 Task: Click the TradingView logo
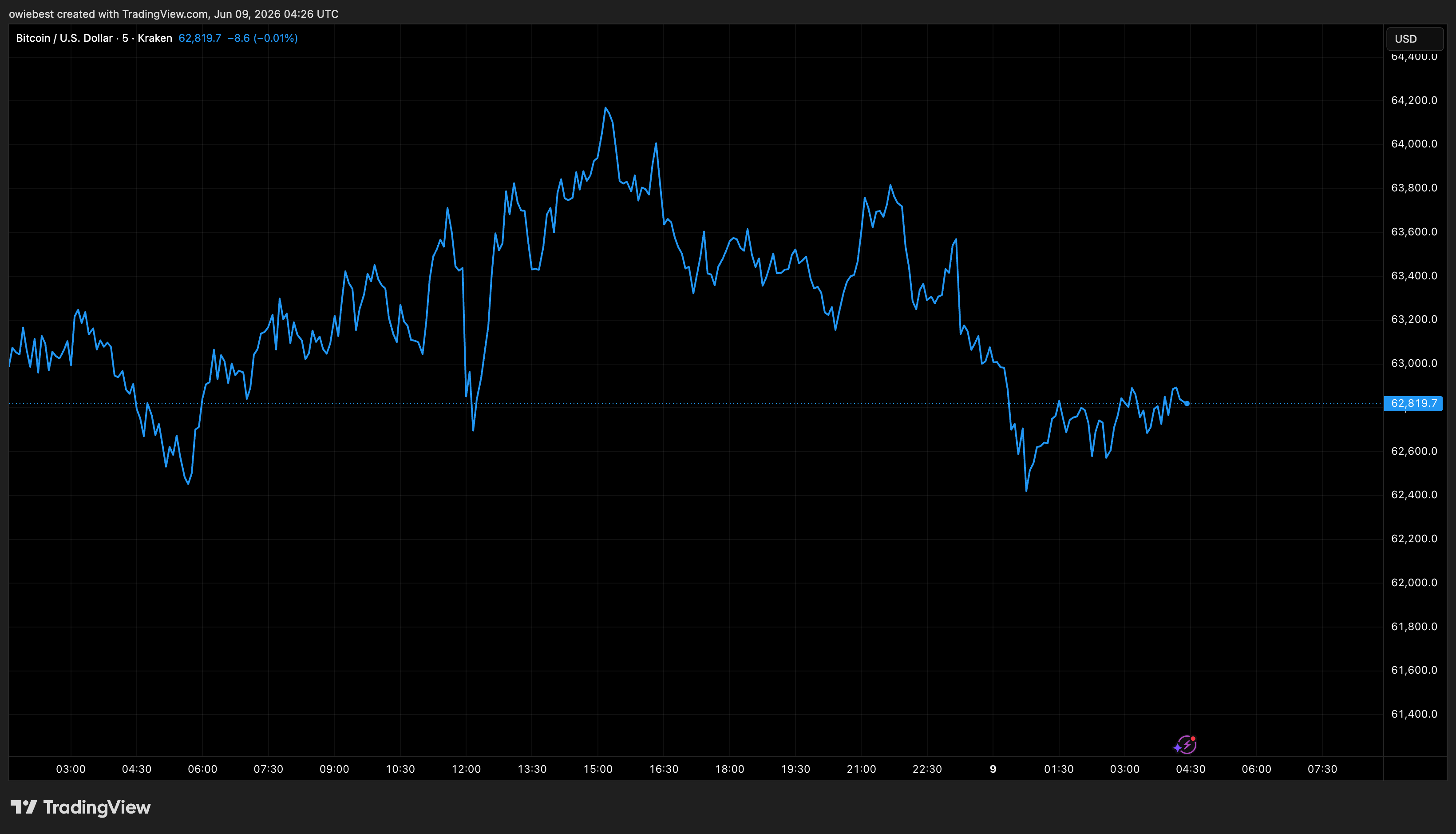pyautogui.click(x=81, y=807)
